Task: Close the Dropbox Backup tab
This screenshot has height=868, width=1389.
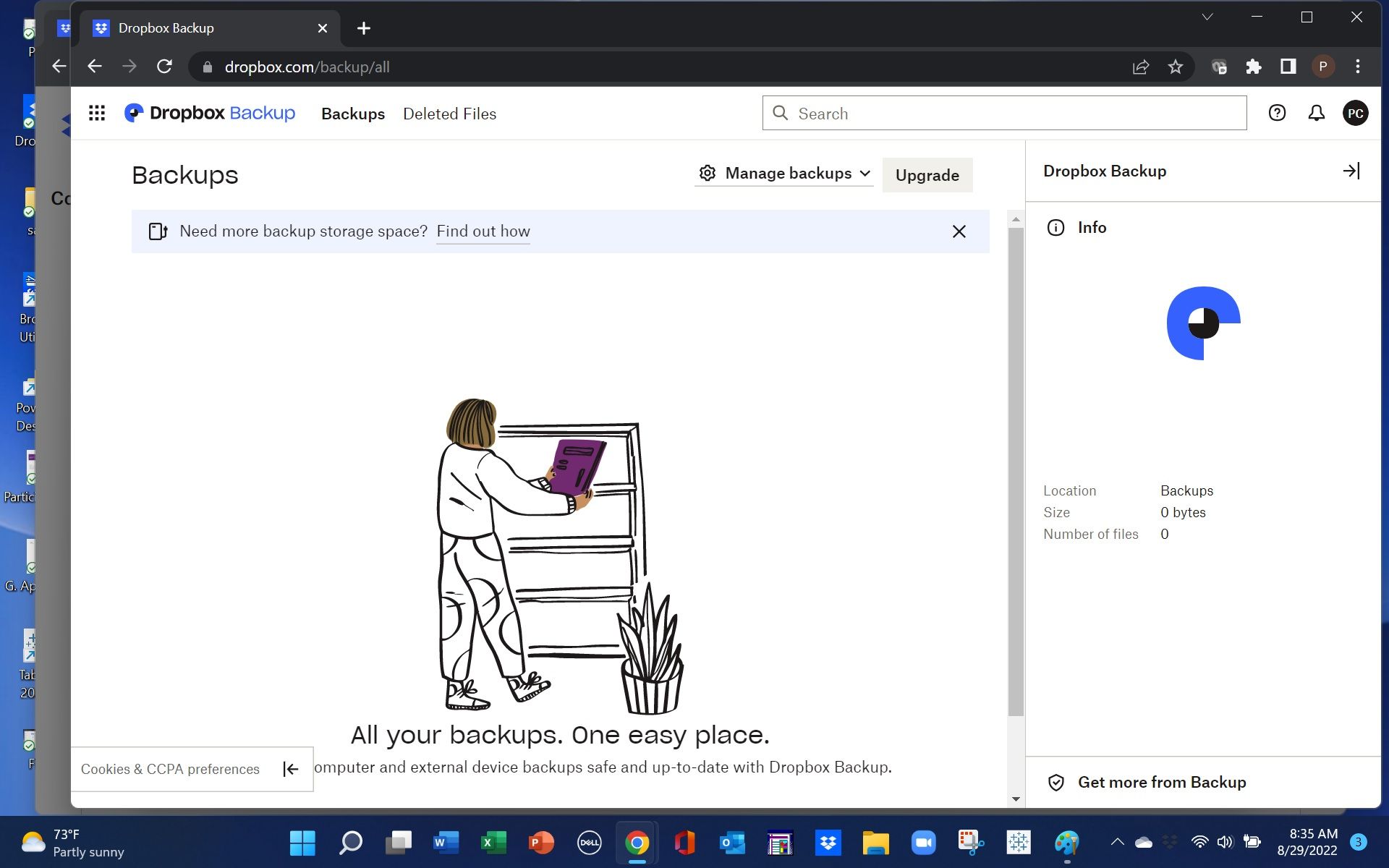Action: [x=323, y=28]
